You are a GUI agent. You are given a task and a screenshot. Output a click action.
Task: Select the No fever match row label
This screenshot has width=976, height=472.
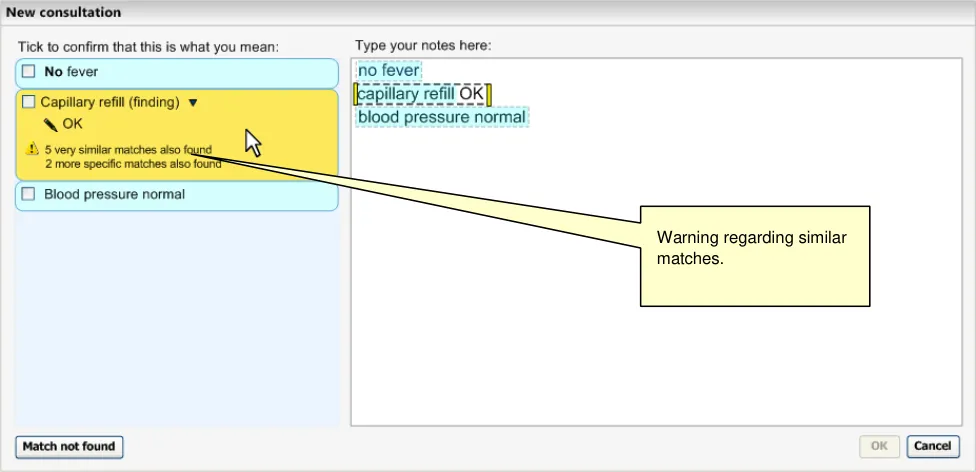click(71, 72)
